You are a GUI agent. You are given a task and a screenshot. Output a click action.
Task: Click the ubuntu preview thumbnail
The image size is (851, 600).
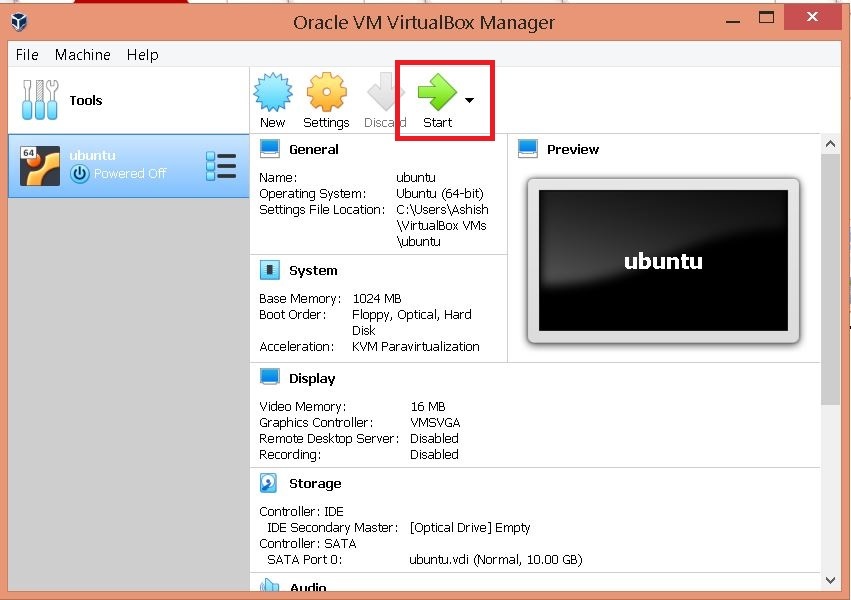pos(663,261)
